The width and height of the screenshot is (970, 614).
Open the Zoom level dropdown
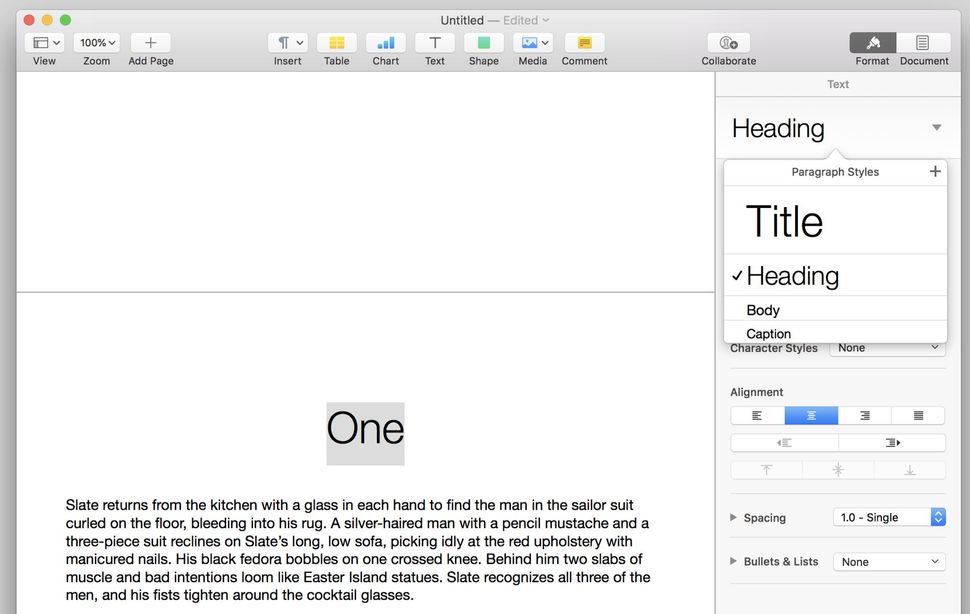tap(96, 42)
